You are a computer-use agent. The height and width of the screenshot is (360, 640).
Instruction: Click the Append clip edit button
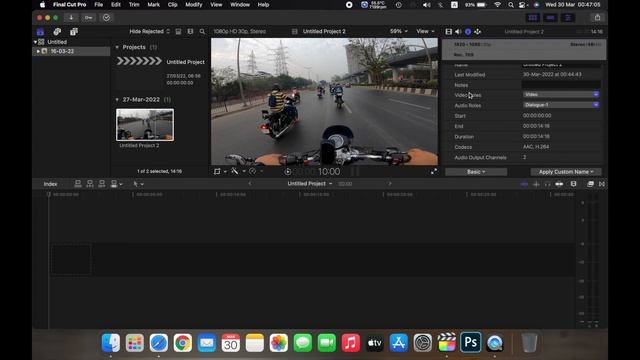click(x=102, y=184)
